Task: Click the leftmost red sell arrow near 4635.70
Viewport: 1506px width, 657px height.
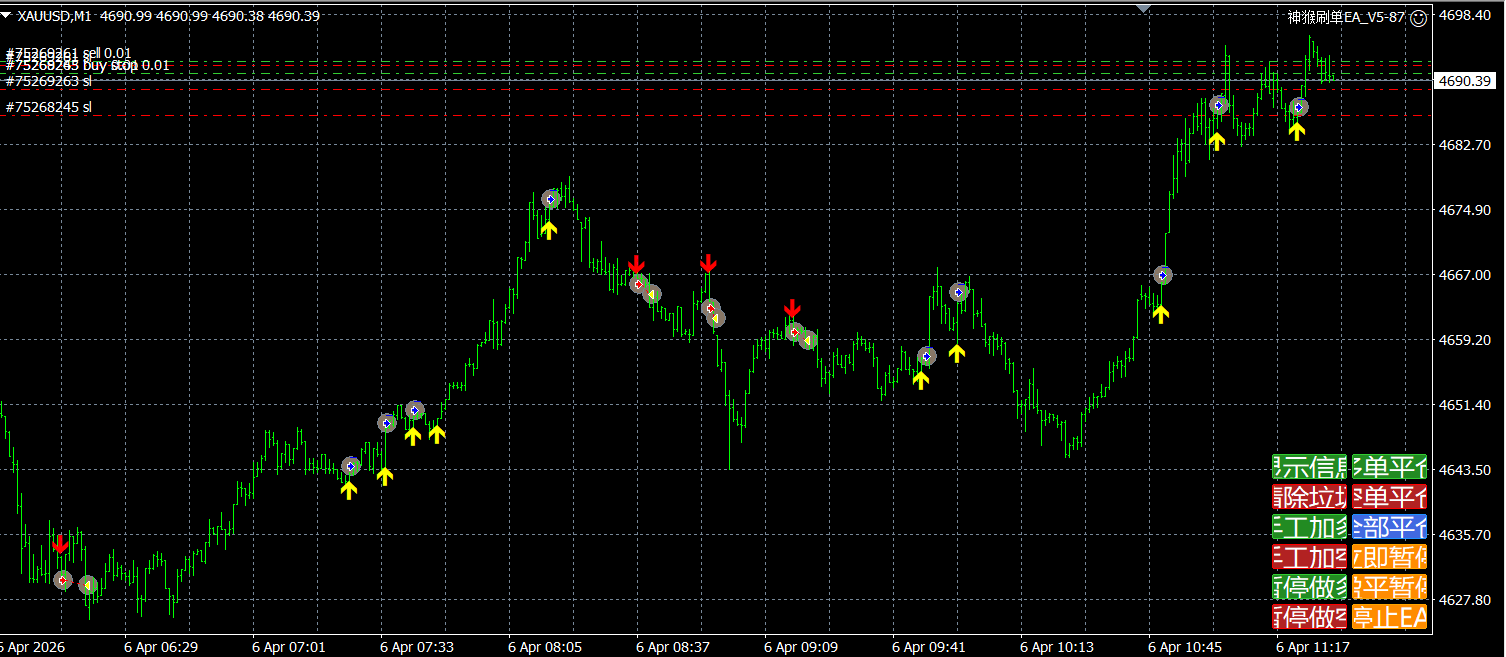Action: pyautogui.click(x=60, y=544)
